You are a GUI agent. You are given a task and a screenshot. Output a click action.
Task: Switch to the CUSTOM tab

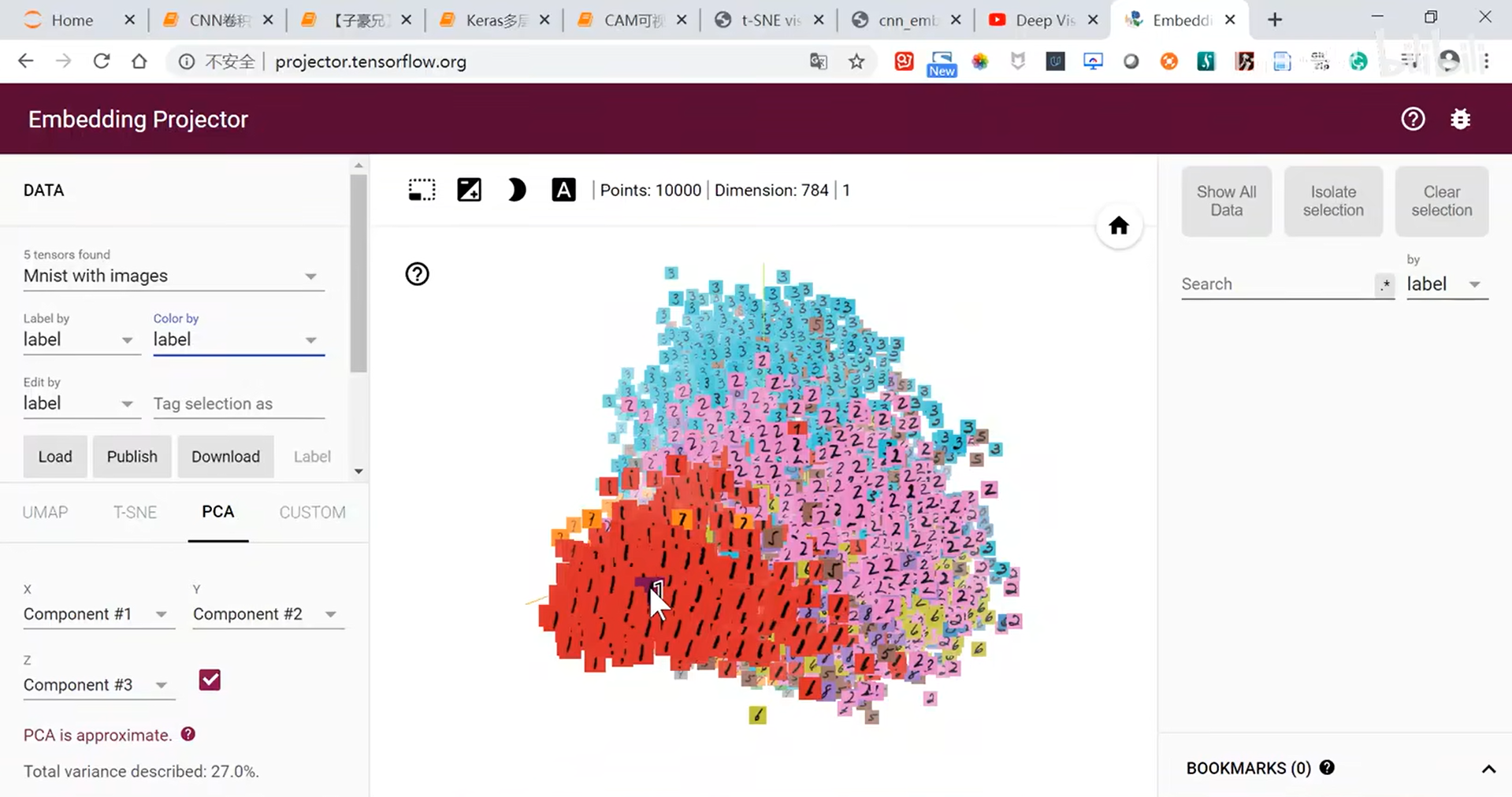tap(312, 512)
